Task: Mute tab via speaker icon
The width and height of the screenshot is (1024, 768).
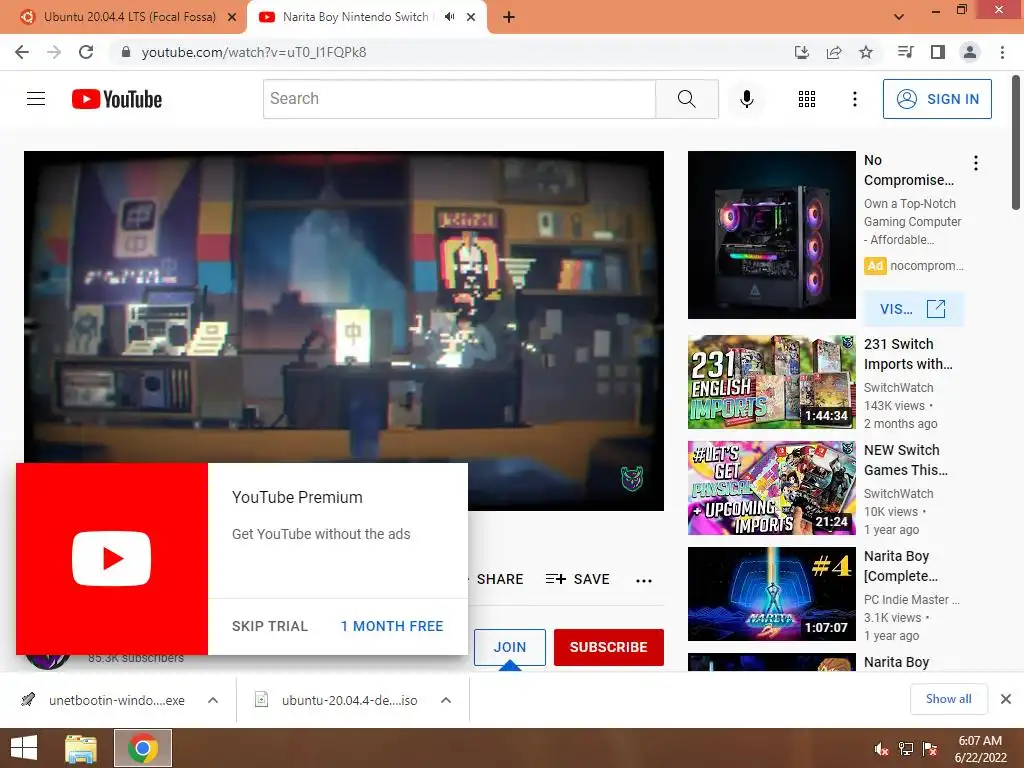Action: (449, 17)
